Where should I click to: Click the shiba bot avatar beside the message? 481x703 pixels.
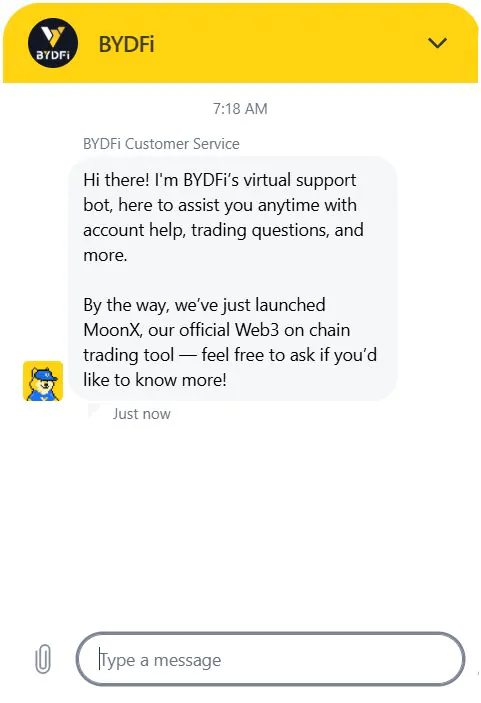coord(43,381)
